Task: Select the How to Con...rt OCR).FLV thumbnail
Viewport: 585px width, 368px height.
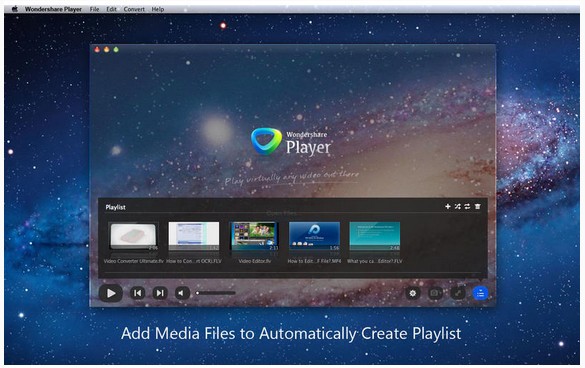Action: [194, 236]
